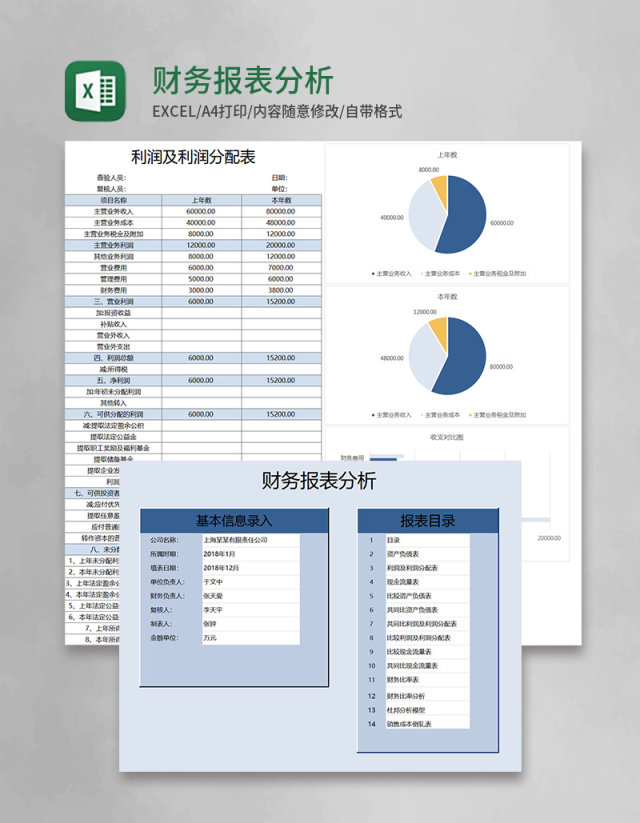Click the 填表日期 field showing 2018年12月
This screenshot has width=640, height=823.
click(251, 568)
